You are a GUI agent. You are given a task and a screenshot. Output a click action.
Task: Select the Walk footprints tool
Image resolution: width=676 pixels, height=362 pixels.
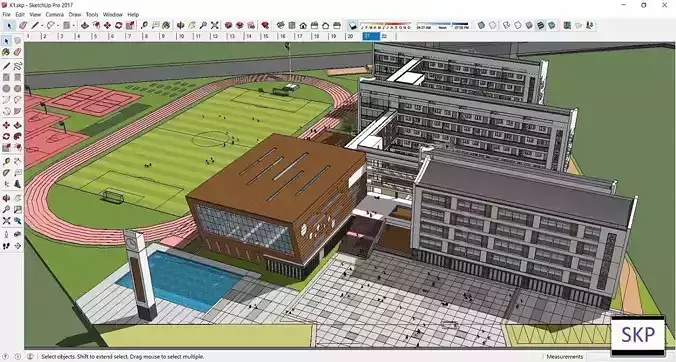pyautogui.click(x=6, y=245)
